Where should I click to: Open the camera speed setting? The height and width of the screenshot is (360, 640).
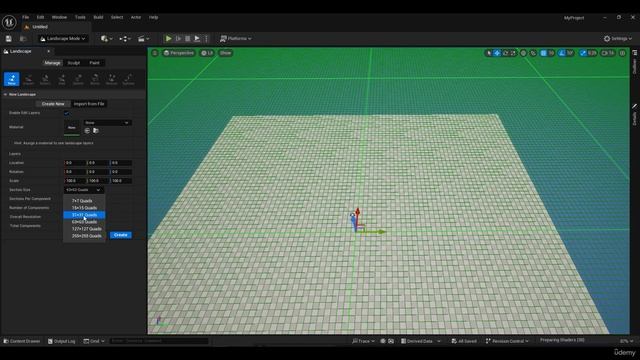[x=608, y=53]
